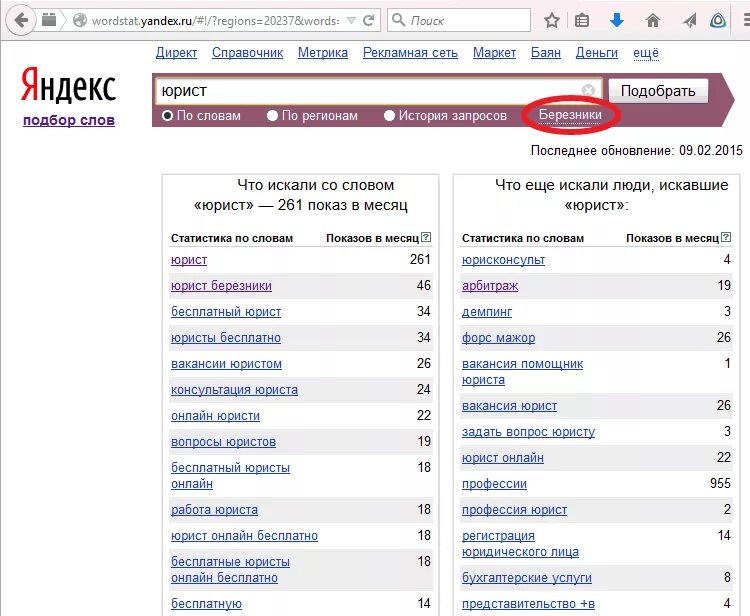750x616 pixels.
Task: Open the URL history dropdown arrow
Action: click(x=351, y=21)
